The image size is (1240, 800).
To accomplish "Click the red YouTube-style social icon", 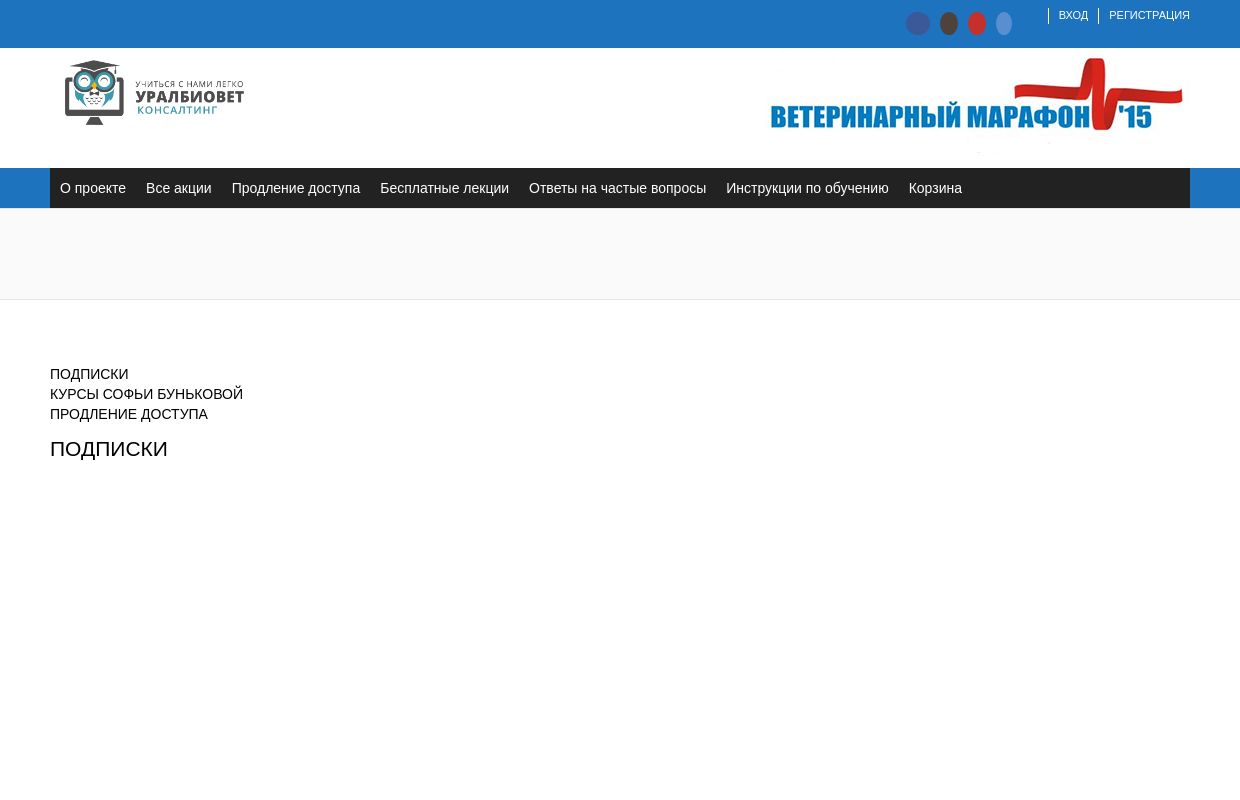I will click(977, 23).
